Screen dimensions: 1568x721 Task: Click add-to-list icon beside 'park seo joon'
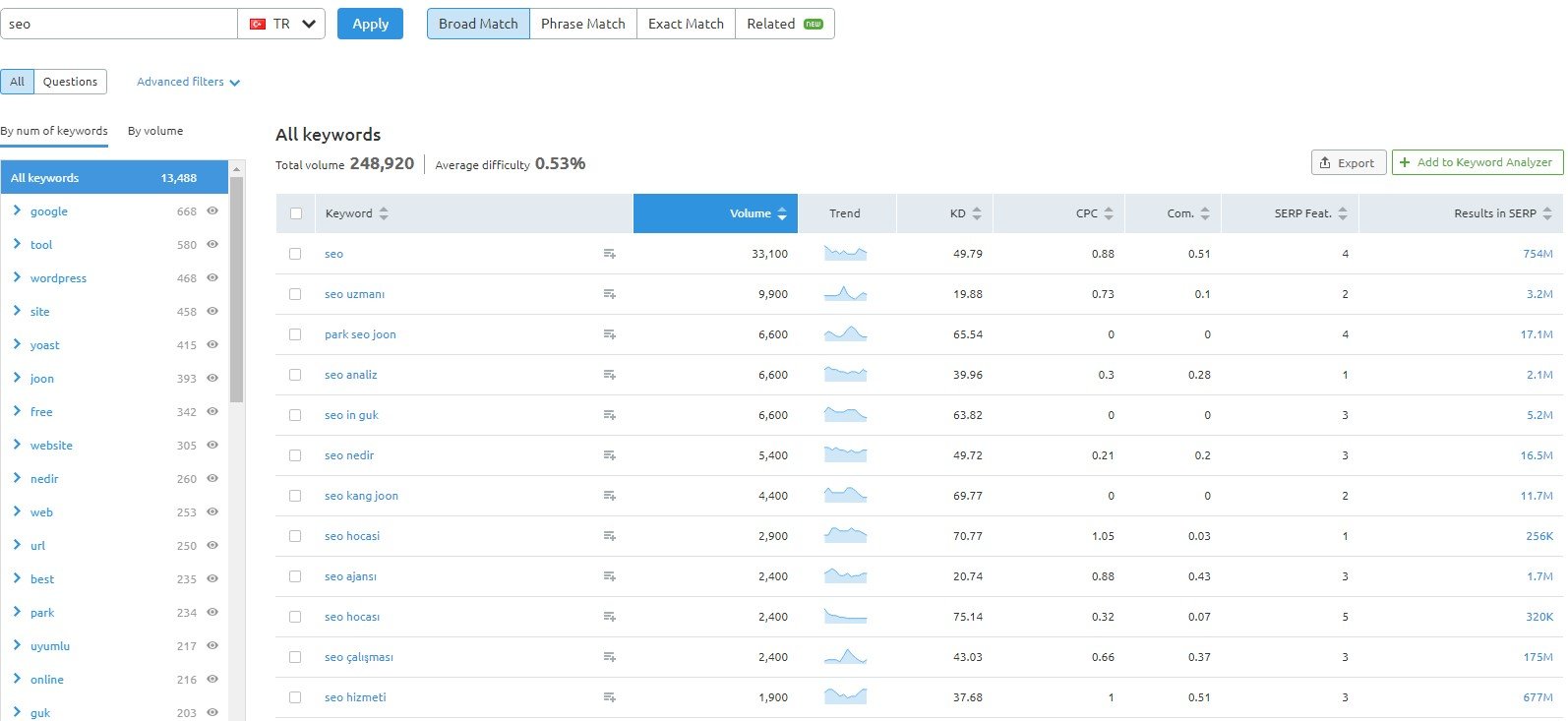pos(609,334)
